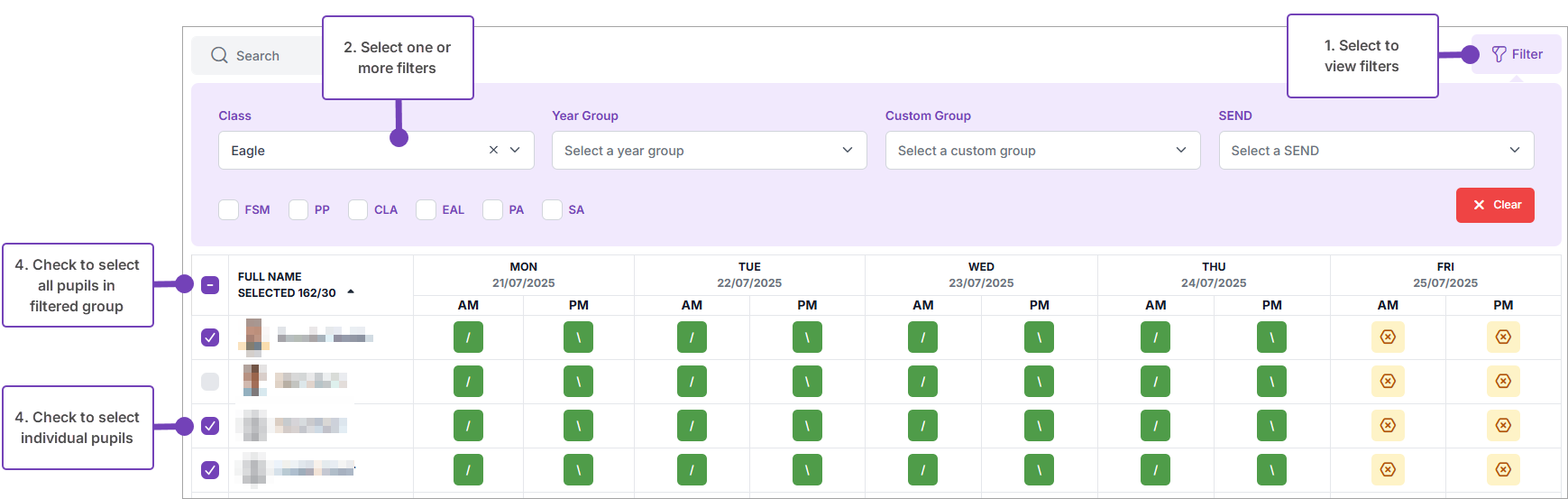This screenshot has height=499, width=1568.
Task: Click third pupil's Wednesday AM attendance mark
Action: tap(922, 426)
